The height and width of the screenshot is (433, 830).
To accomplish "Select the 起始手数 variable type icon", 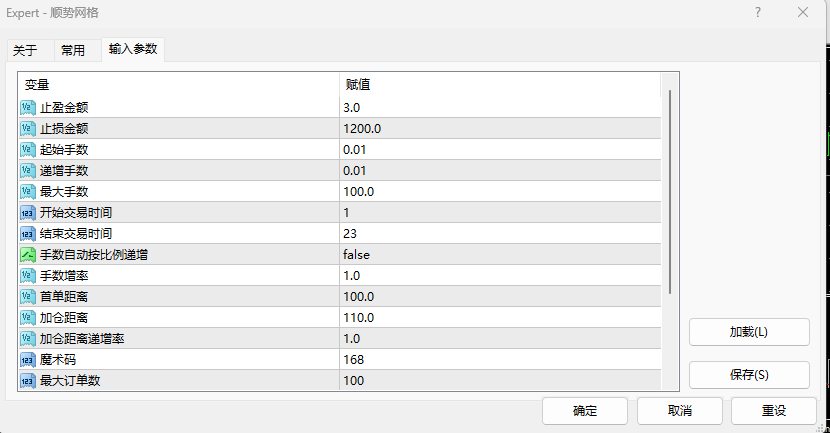I will tap(28, 149).
